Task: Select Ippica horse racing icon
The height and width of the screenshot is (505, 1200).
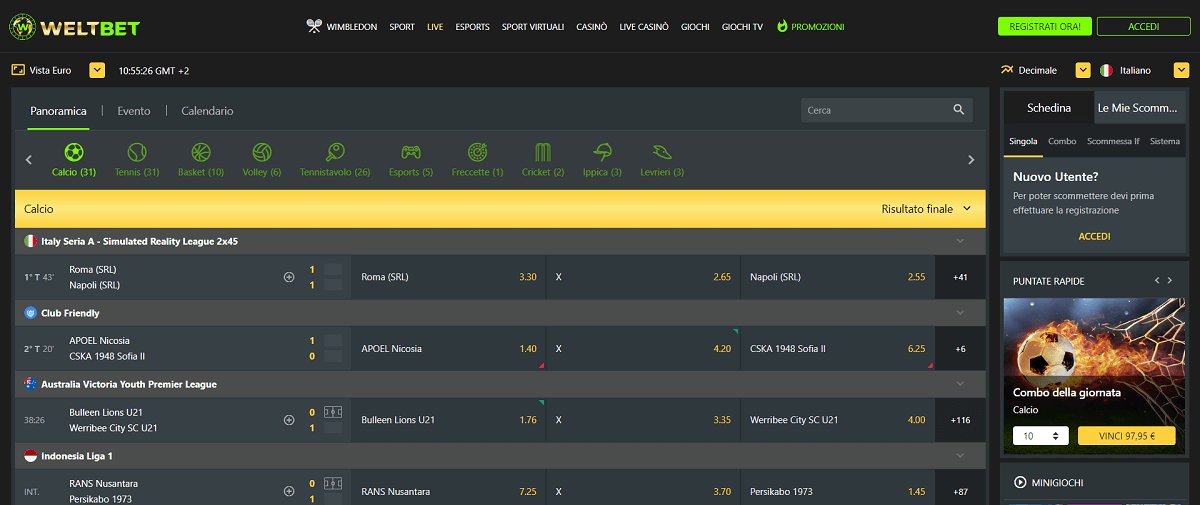Action: 602,153
